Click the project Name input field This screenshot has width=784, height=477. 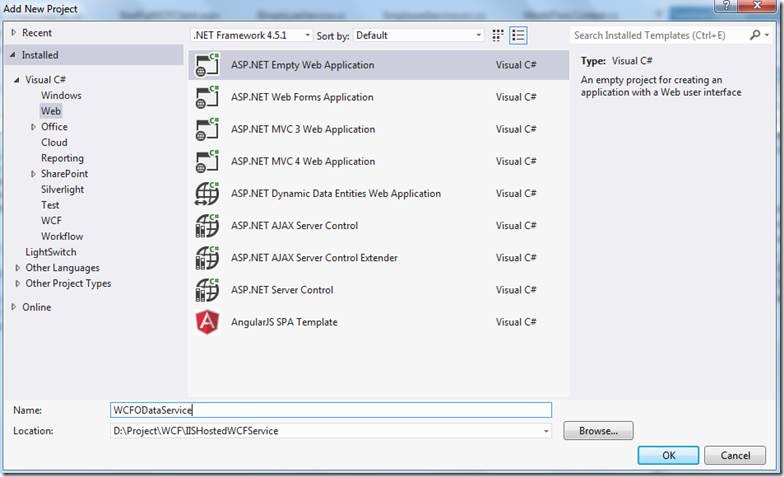pos(330,410)
